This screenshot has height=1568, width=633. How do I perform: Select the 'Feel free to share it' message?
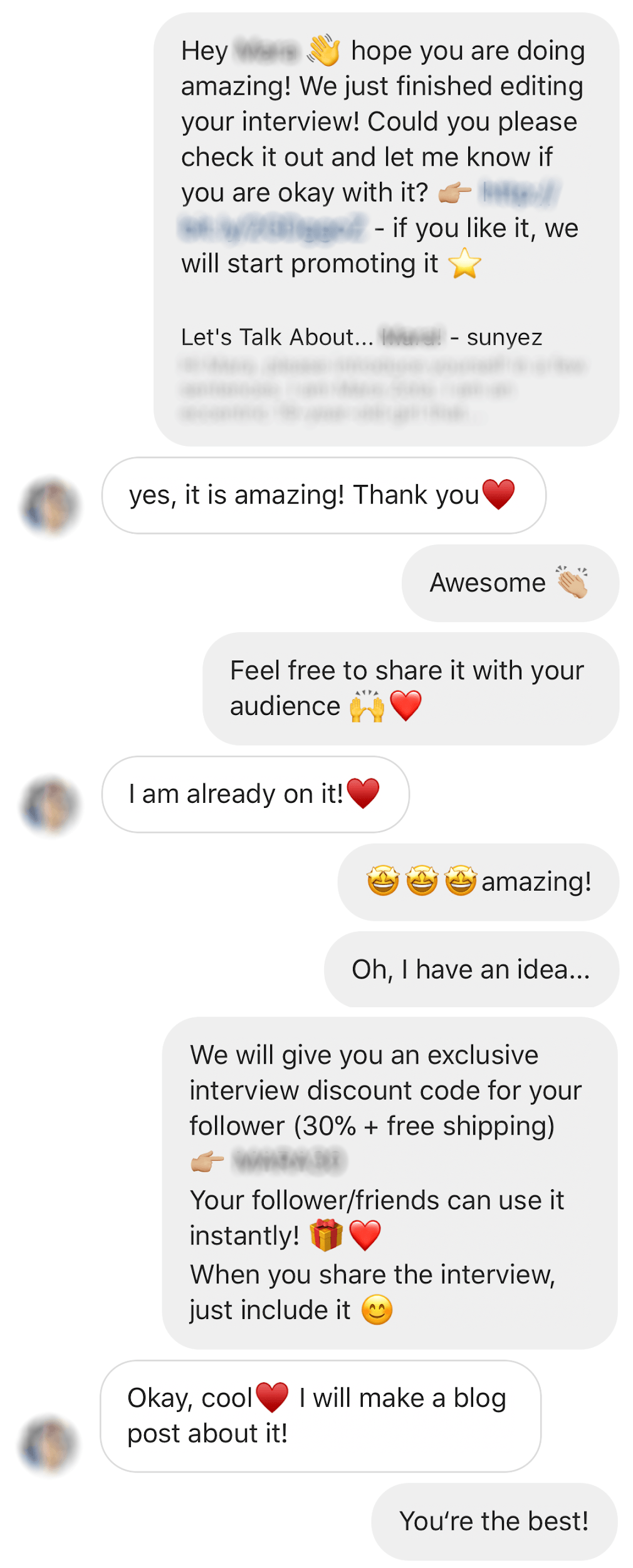point(411,688)
